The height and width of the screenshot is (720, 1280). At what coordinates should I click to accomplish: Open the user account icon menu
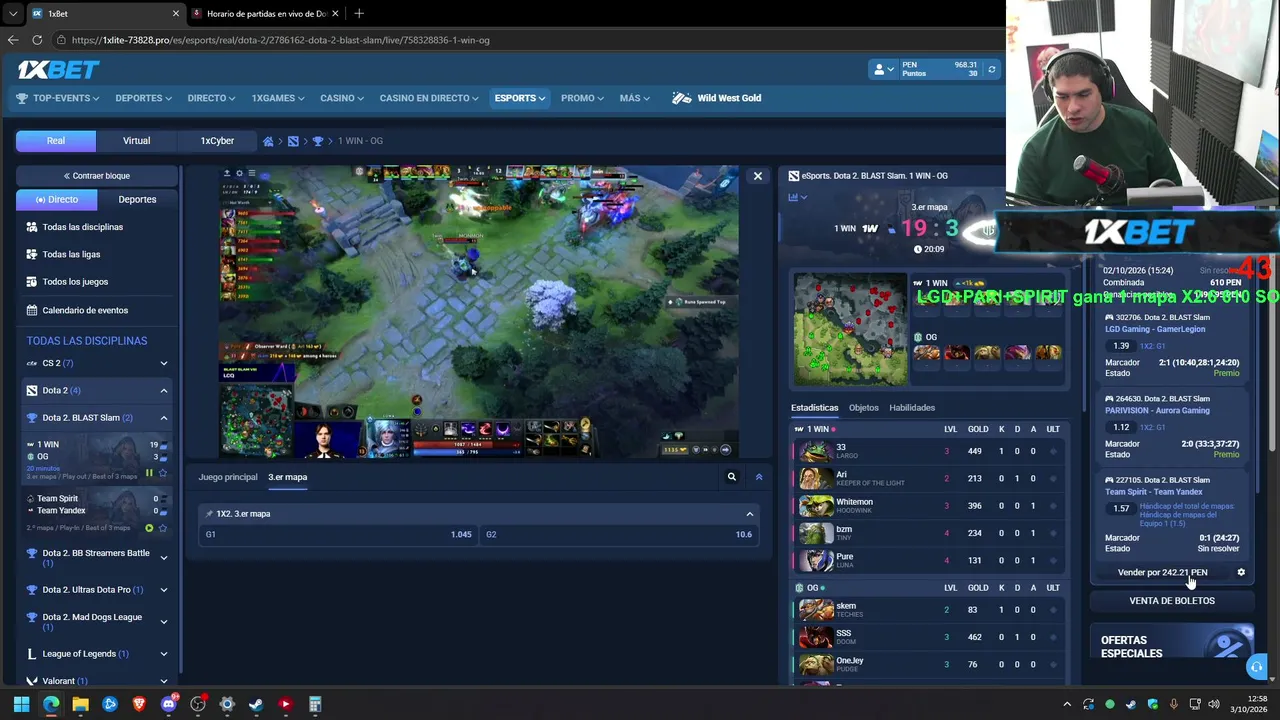(x=883, y=69)
